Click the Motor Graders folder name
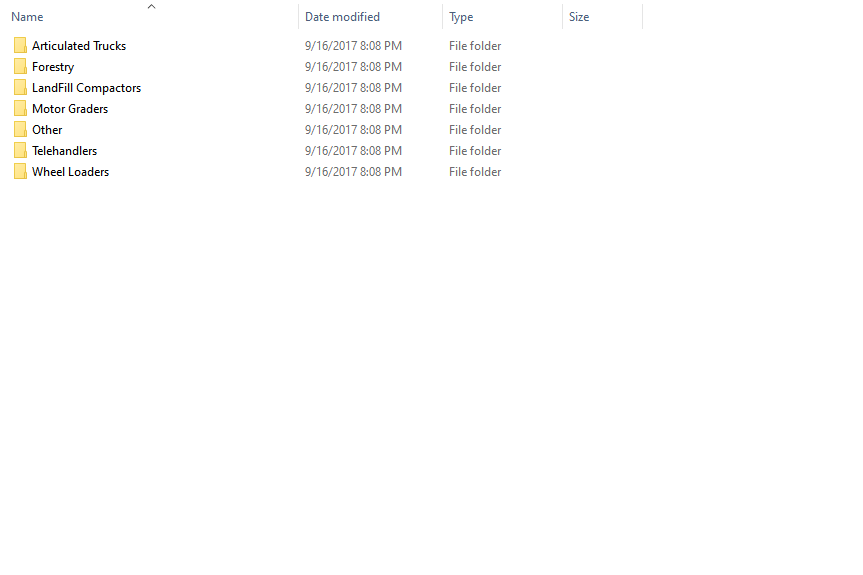 pyautogui.click(x=70, y=109)
